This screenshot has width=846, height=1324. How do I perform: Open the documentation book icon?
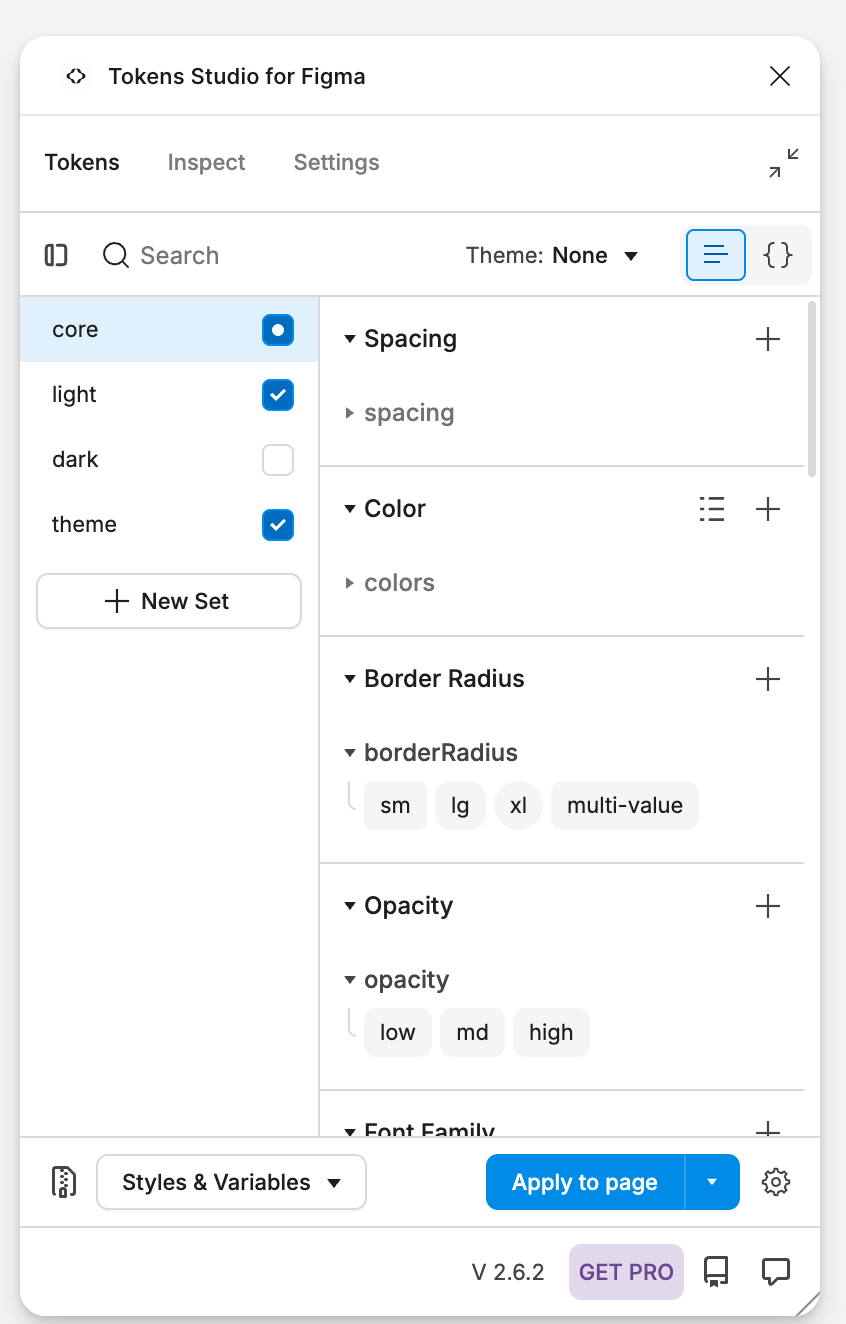tap(716, 1271)
